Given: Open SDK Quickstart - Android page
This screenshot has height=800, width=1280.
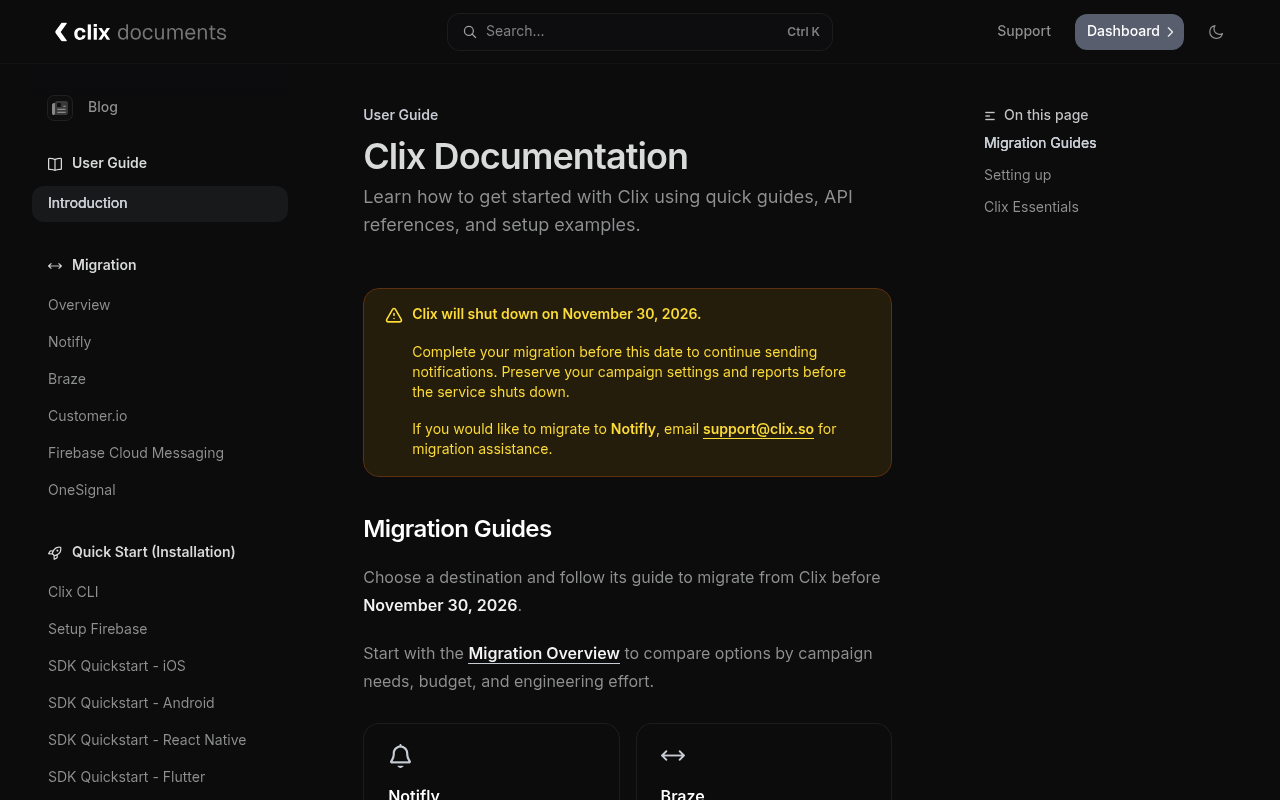Looking at the screenshot, I should [131, 703].
